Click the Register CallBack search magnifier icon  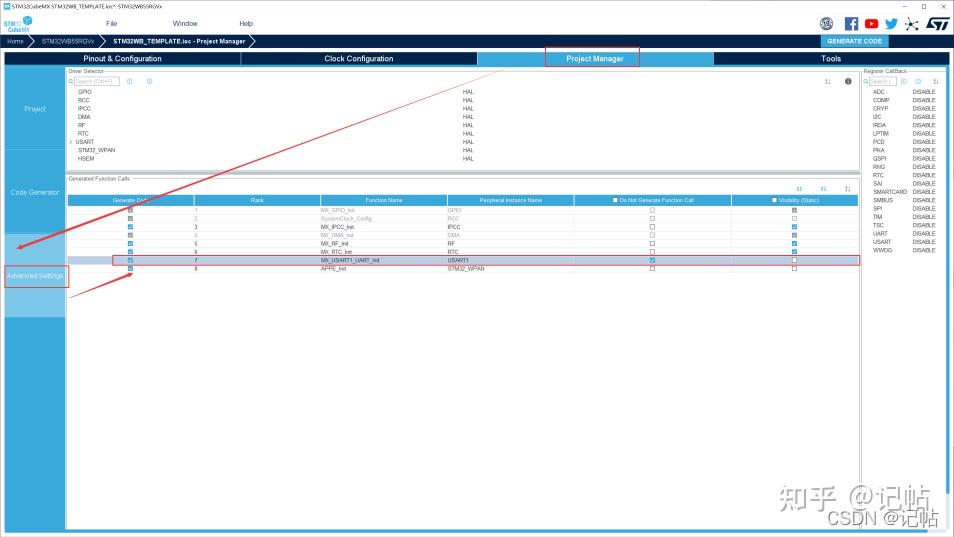coord(866,81)
